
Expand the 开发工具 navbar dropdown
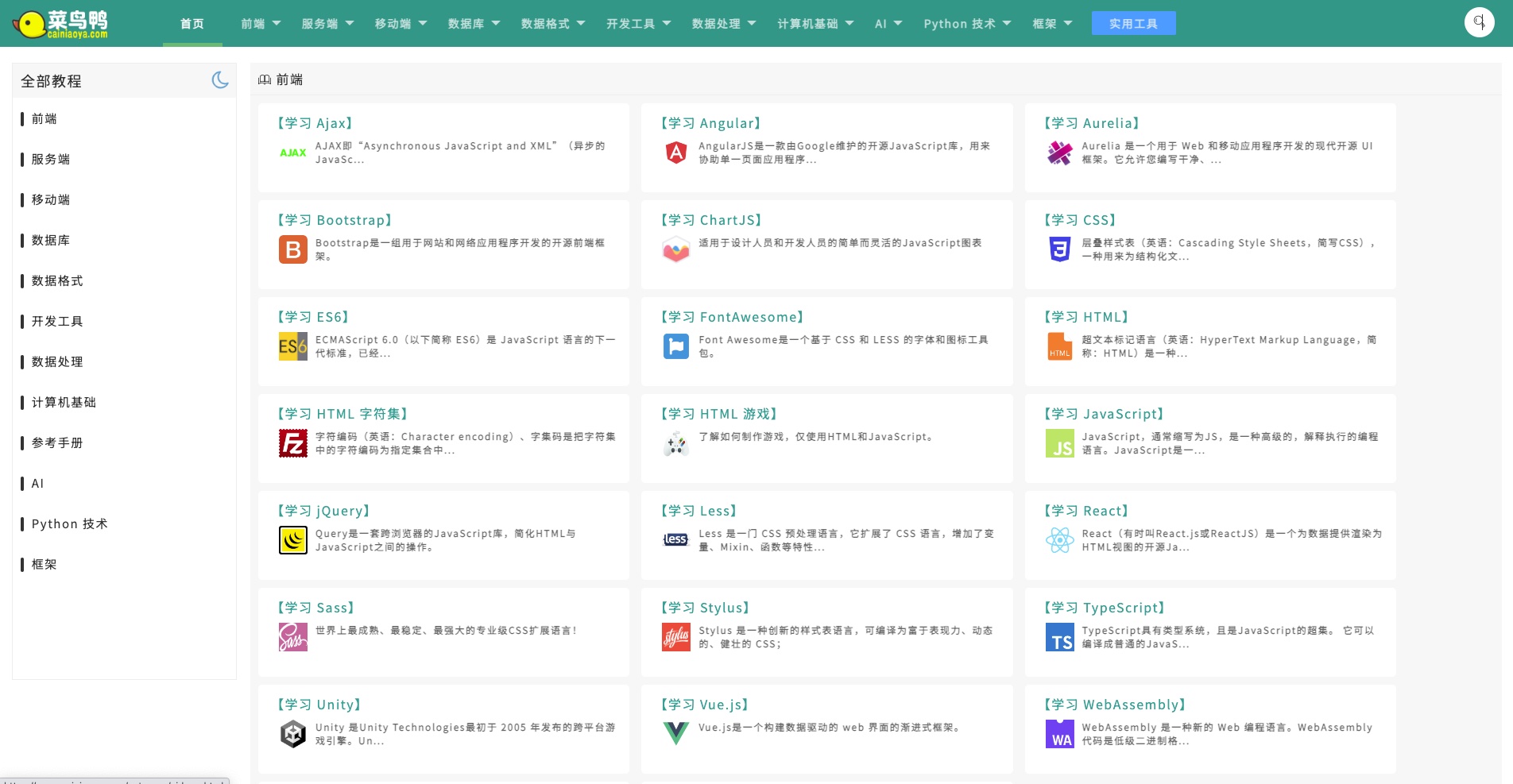coord(638,24)
